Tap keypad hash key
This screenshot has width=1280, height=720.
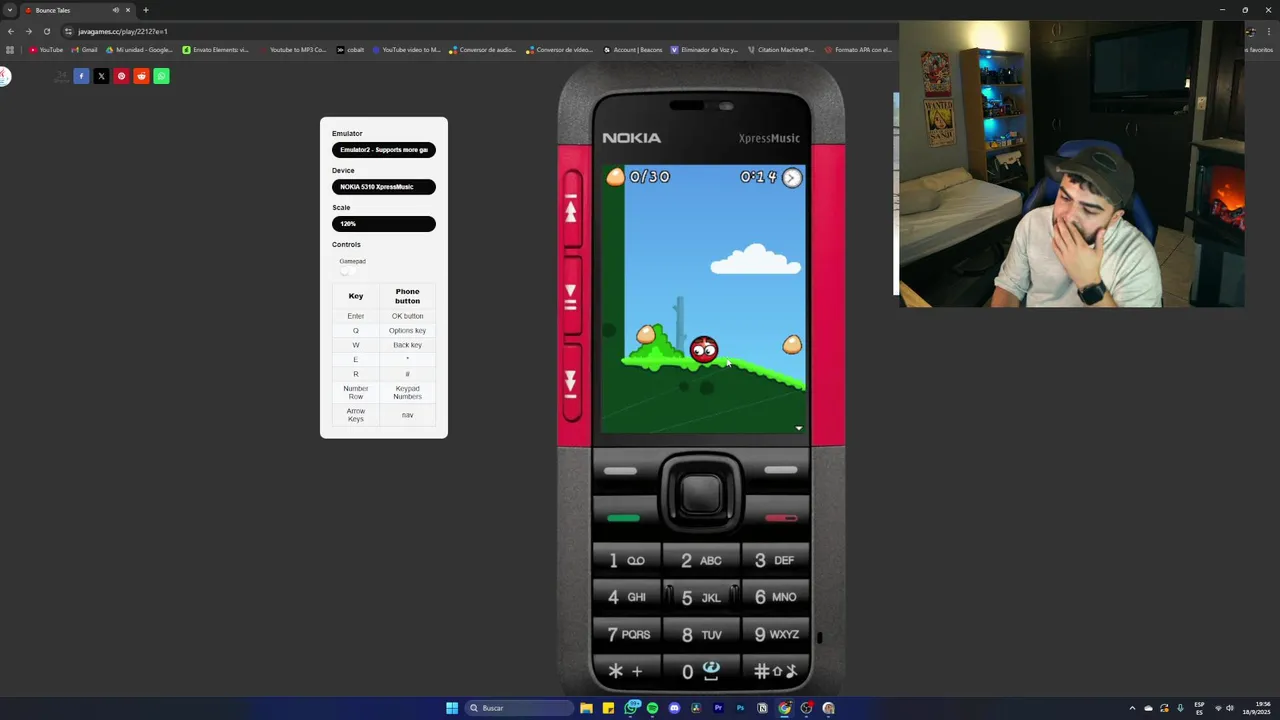click(774, 671)
